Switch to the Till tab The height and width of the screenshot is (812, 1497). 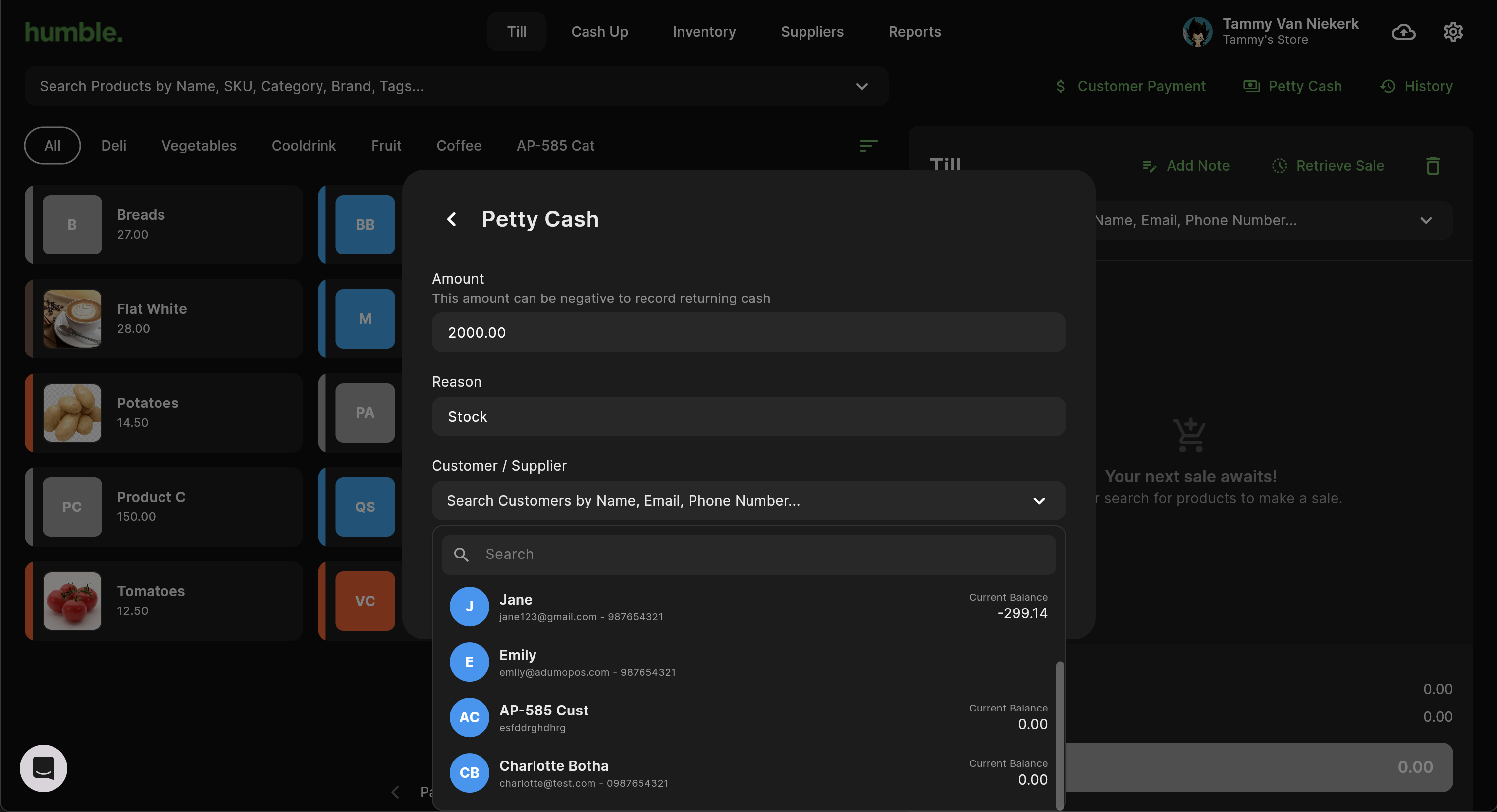516,32
